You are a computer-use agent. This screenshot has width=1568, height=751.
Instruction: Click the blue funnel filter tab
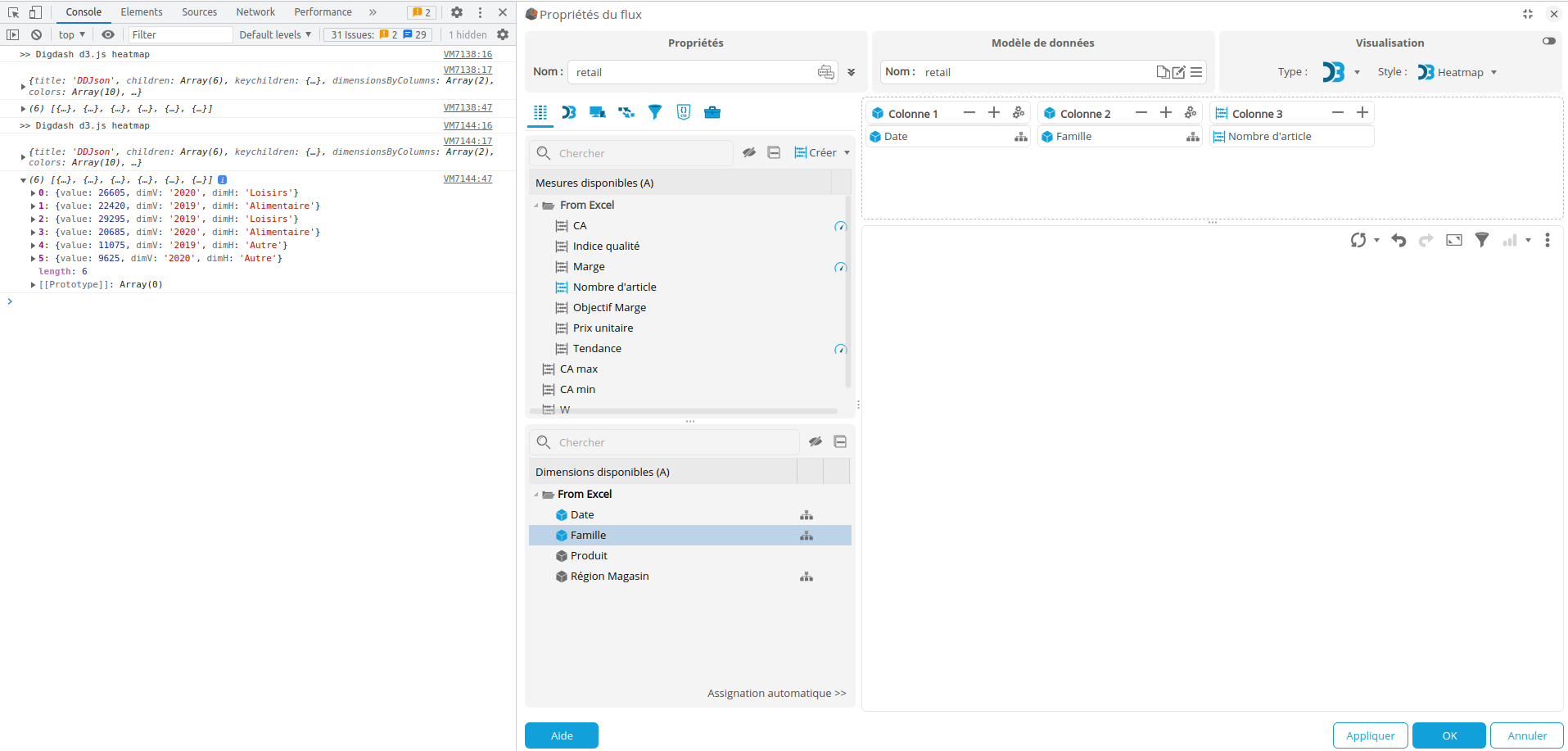coord(655,112)
